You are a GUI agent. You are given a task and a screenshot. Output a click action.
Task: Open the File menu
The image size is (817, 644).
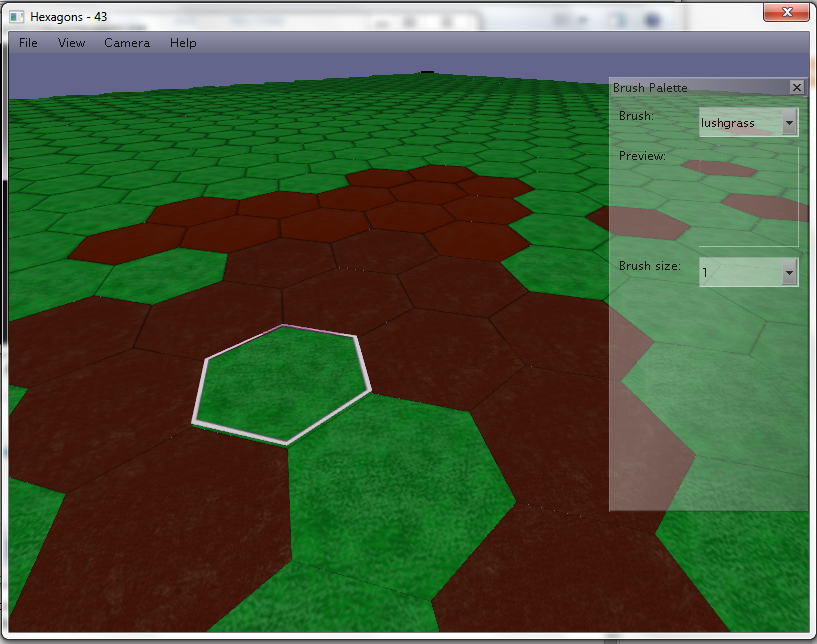[28, 43]
